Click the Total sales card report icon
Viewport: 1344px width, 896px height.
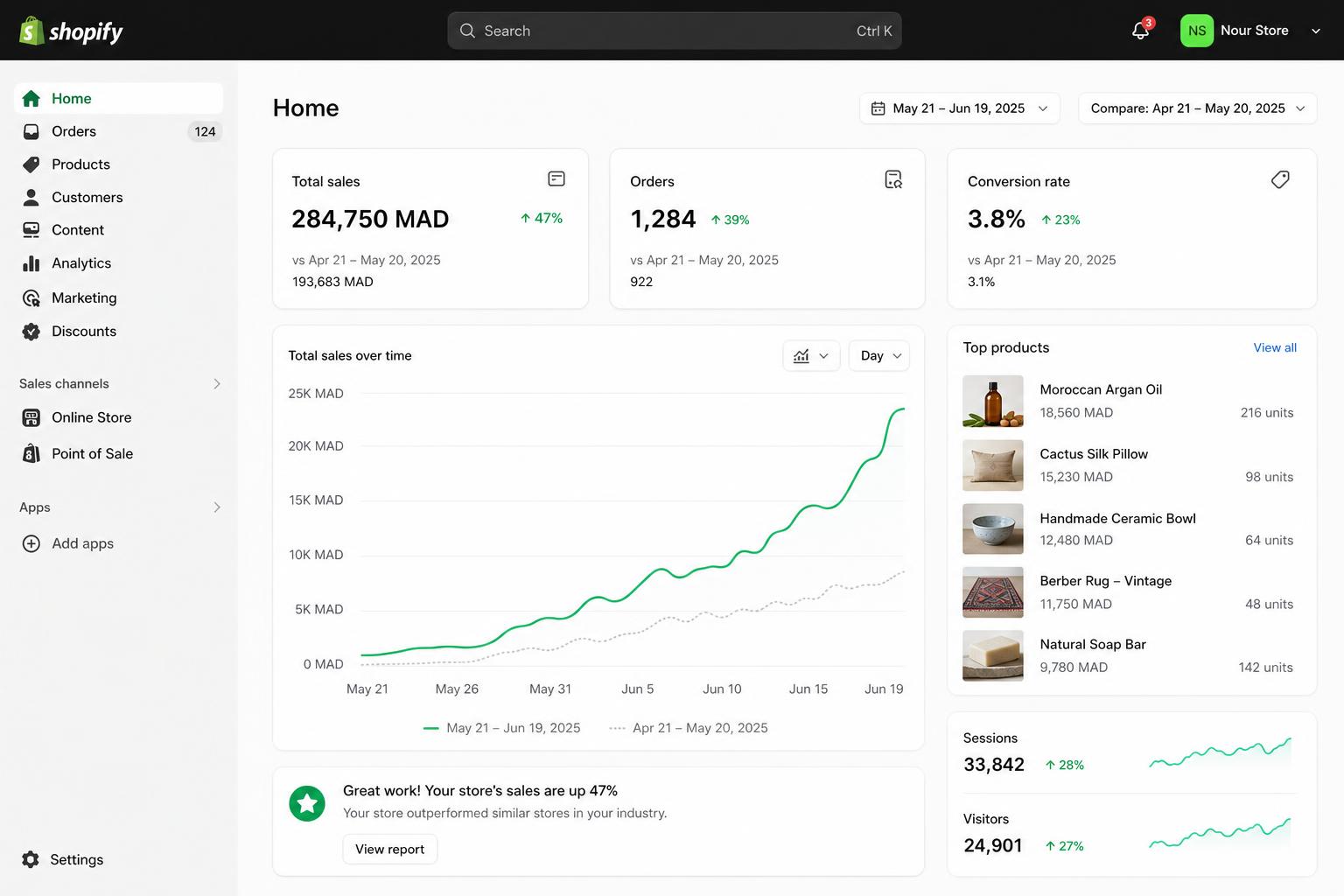click(x=556, y=178)
